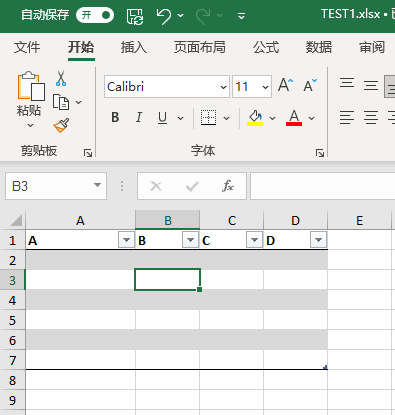
Task: Go to the 公式 (Formulas) tab
Action: [266, 47]
